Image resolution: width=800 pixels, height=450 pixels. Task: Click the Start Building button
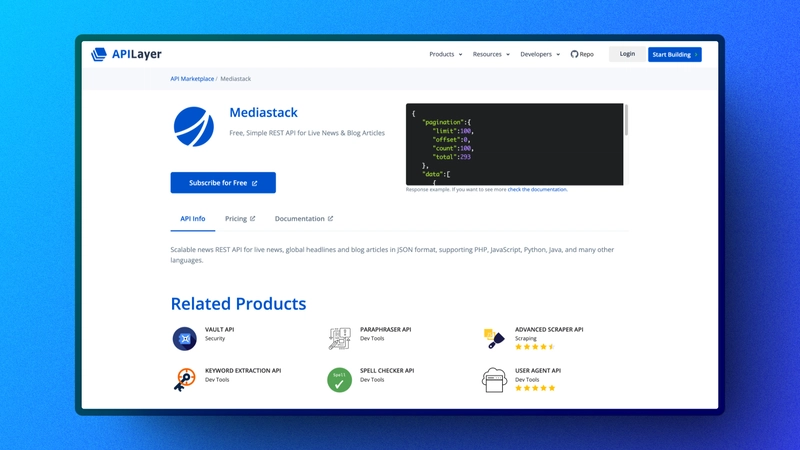point(674,55)
